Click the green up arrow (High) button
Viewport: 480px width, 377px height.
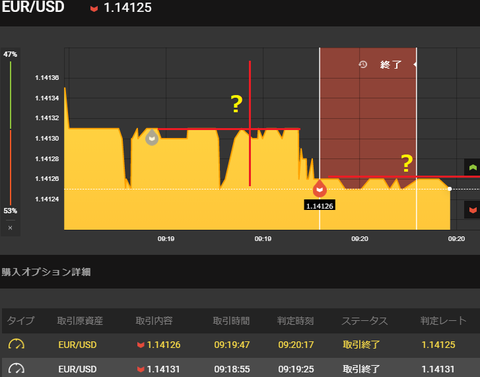(472, 167)
